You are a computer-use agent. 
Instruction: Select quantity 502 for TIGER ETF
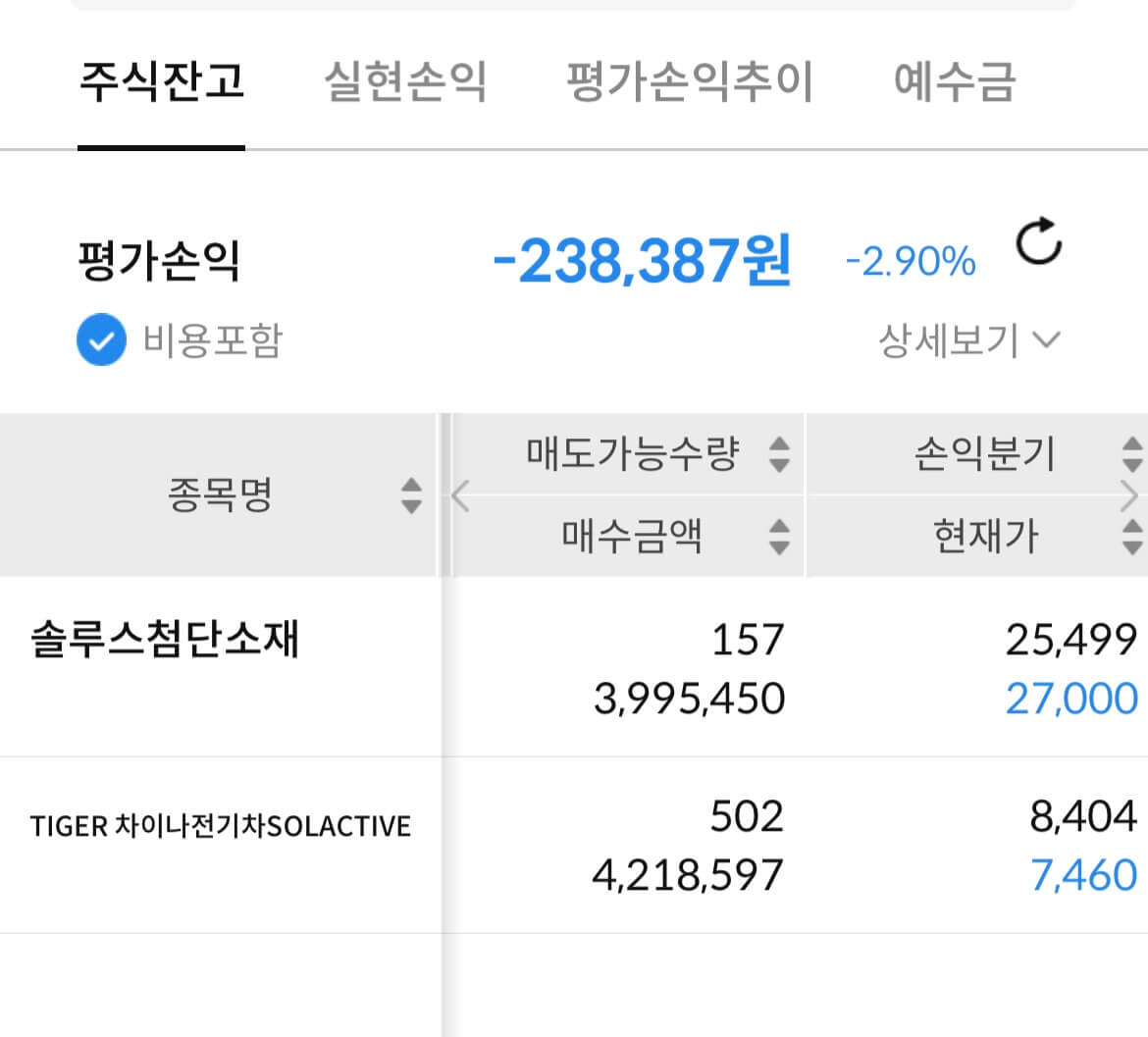[x=747, y=816]
